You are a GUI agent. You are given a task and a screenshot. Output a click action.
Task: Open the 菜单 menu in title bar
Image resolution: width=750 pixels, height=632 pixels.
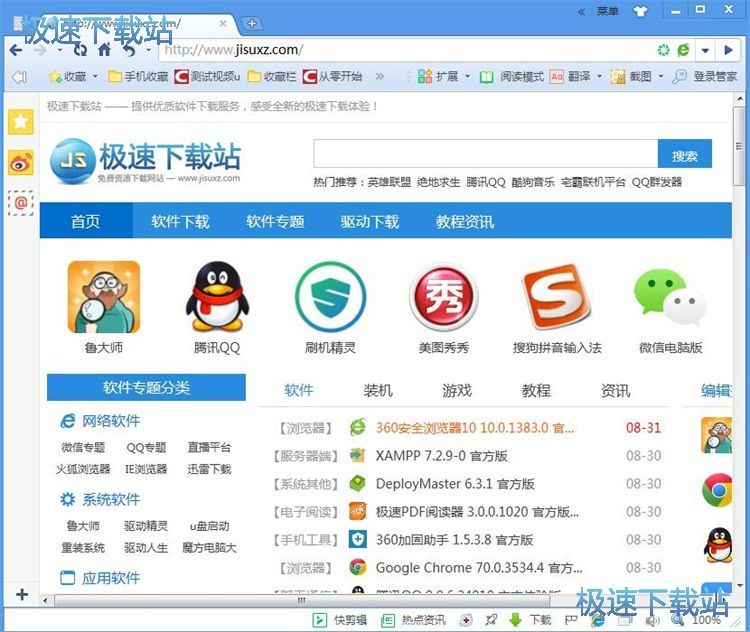(x=607, y=11)
